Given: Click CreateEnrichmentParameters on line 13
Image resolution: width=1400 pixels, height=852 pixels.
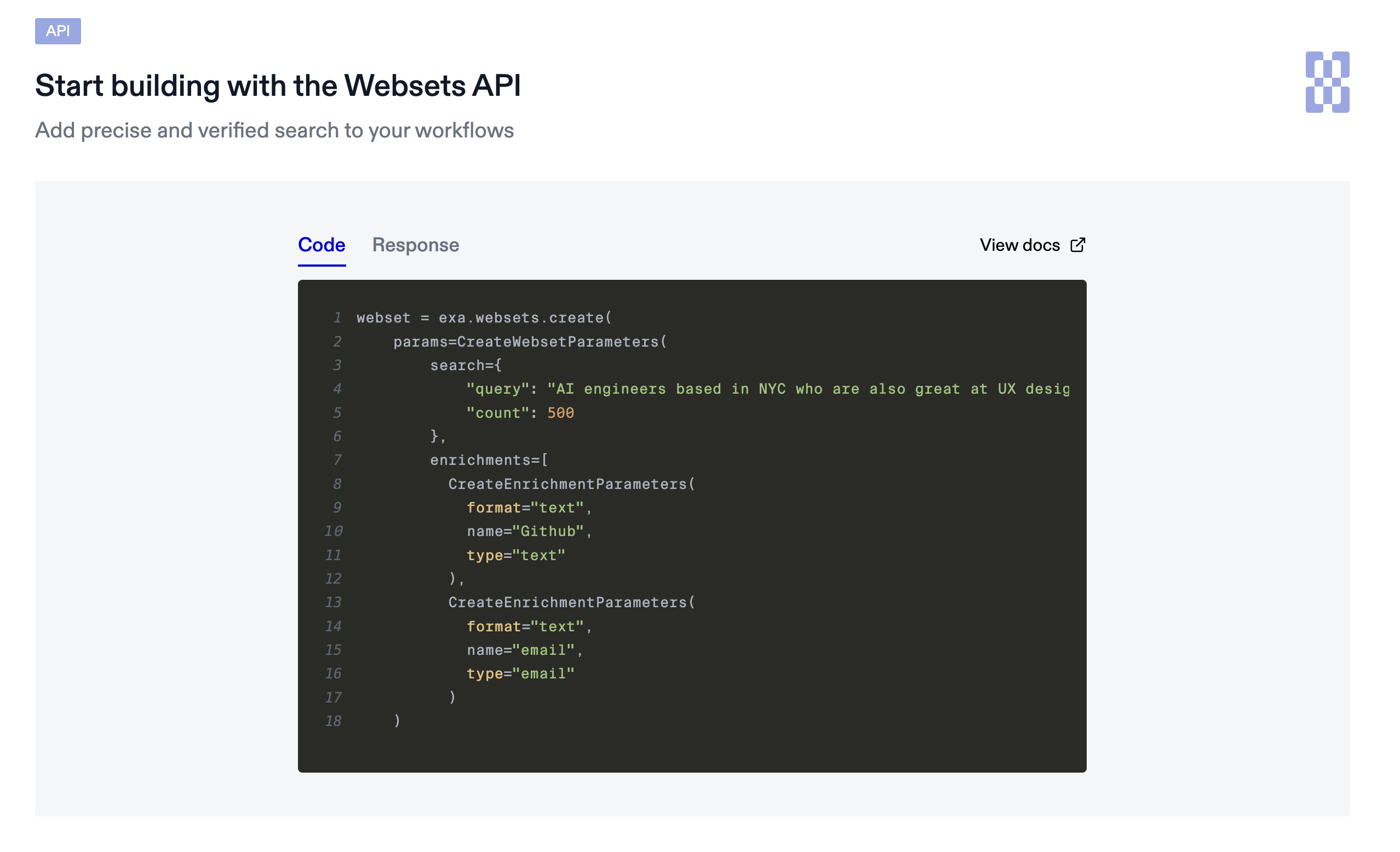Looking at the screenshot, I should 571,602.
